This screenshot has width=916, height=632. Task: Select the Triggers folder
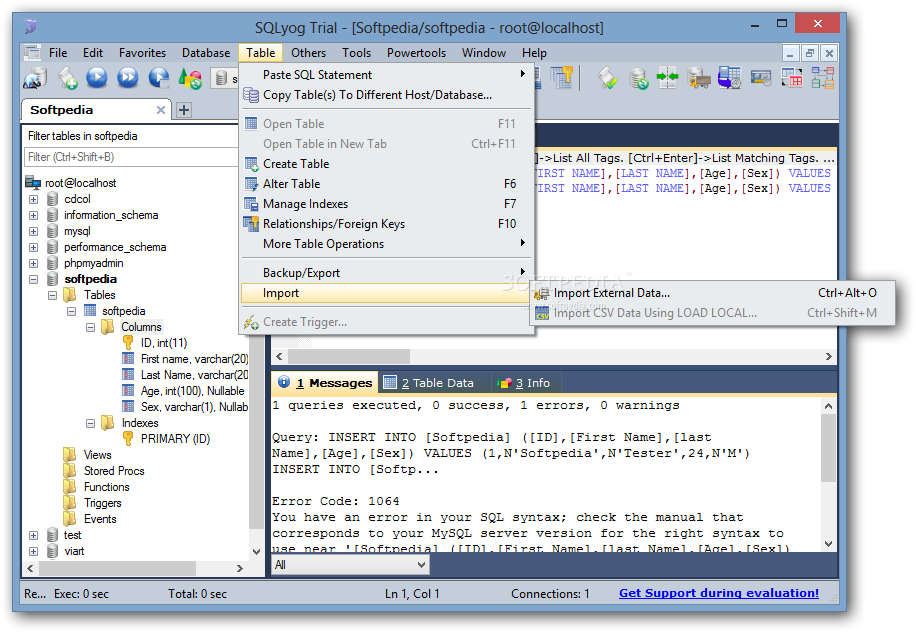click(103, 503)
